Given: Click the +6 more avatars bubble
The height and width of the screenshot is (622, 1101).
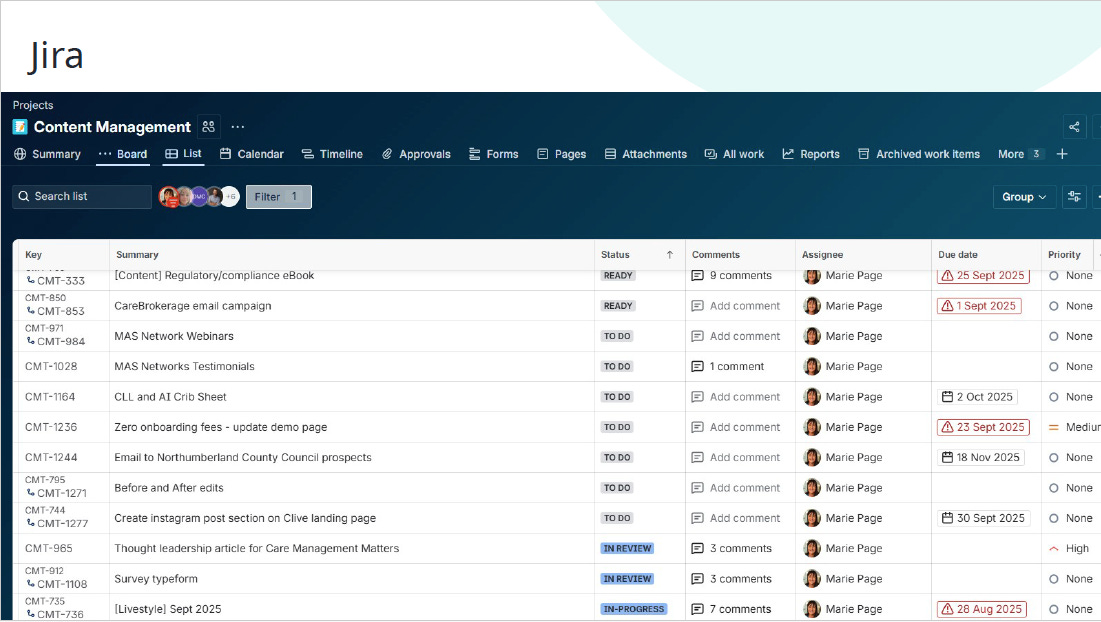Looking at the screenshot, I should 230,197.
